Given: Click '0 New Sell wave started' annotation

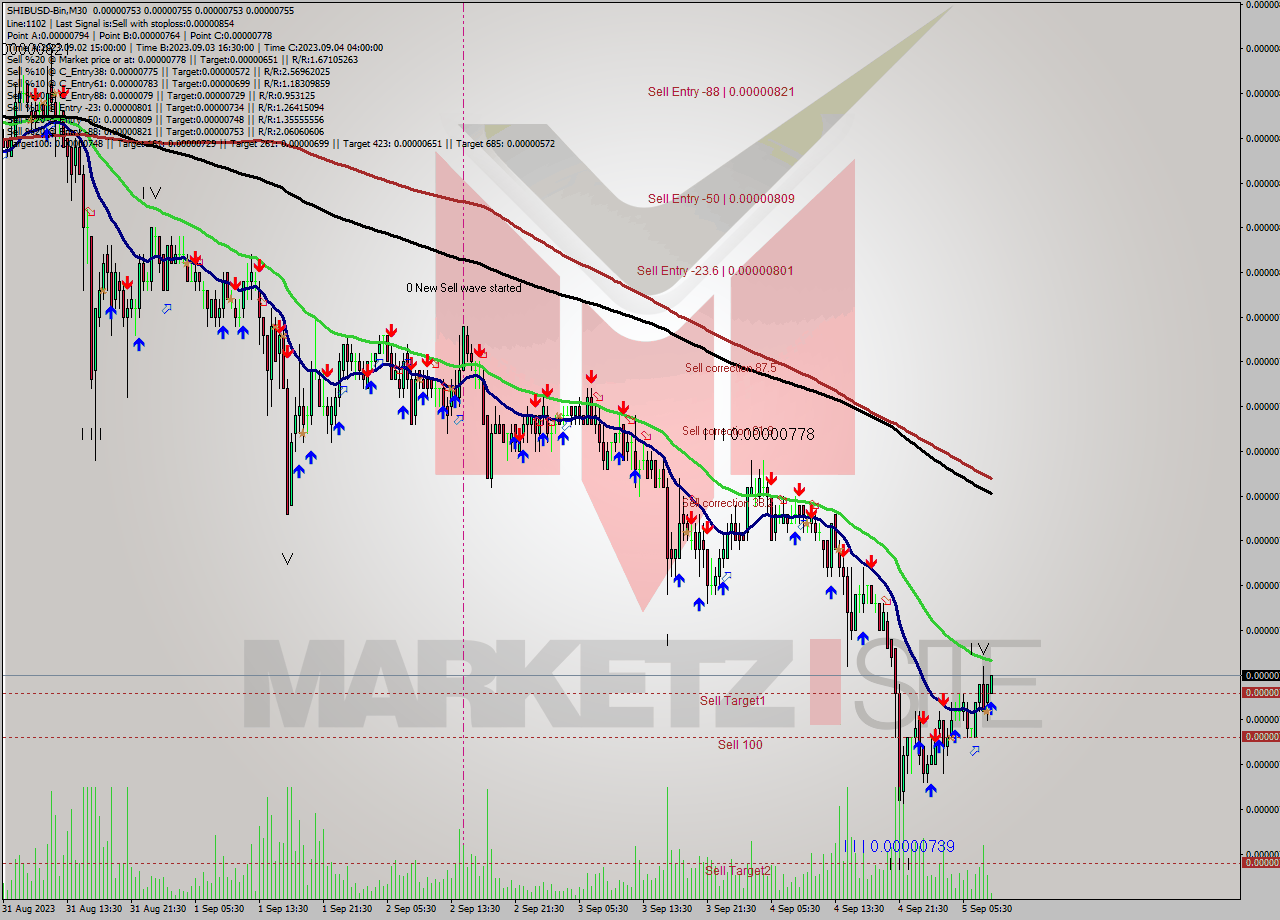Looking at the screenshot, I should tap(463, 287).
